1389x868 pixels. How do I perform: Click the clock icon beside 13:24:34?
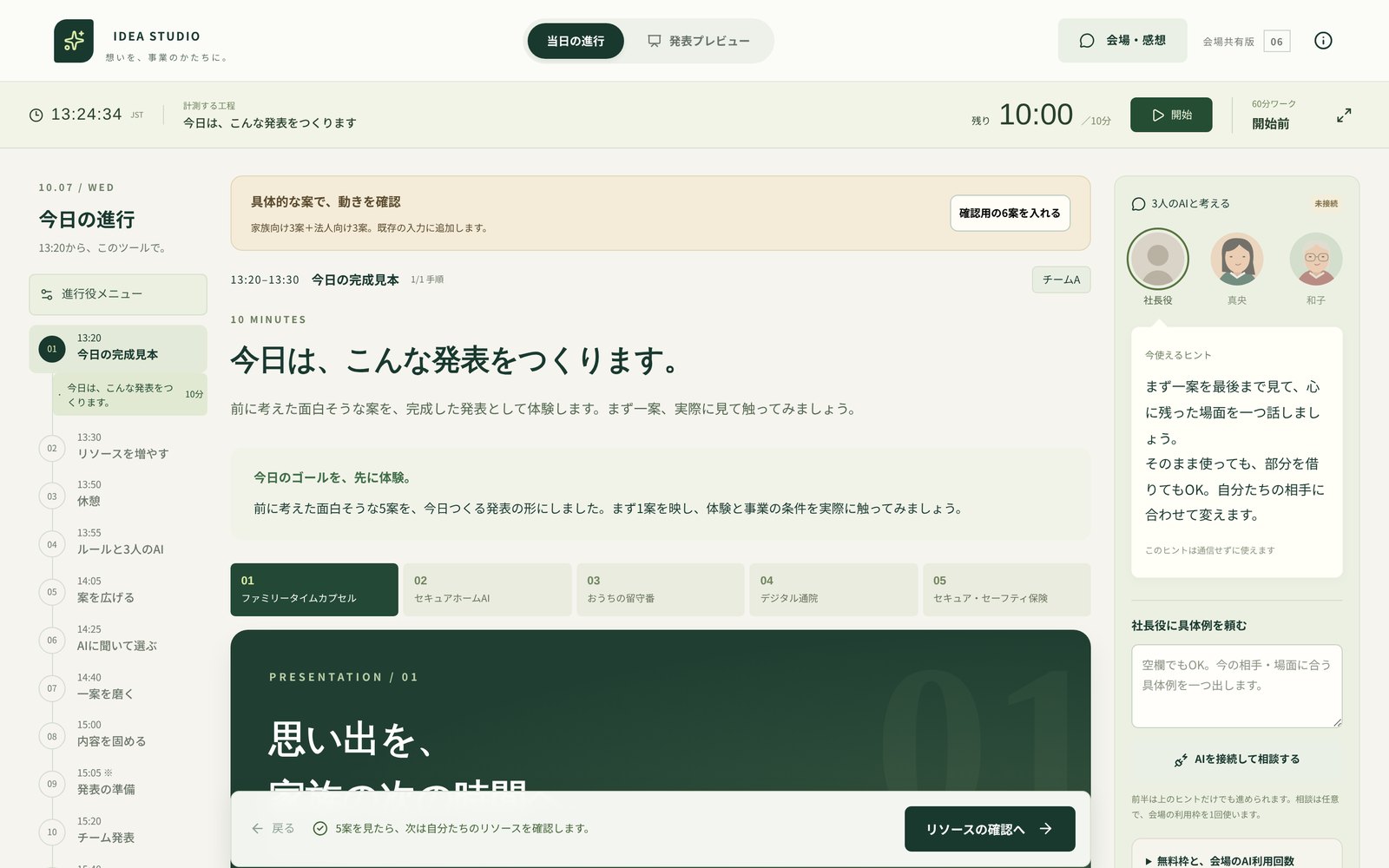36,115
